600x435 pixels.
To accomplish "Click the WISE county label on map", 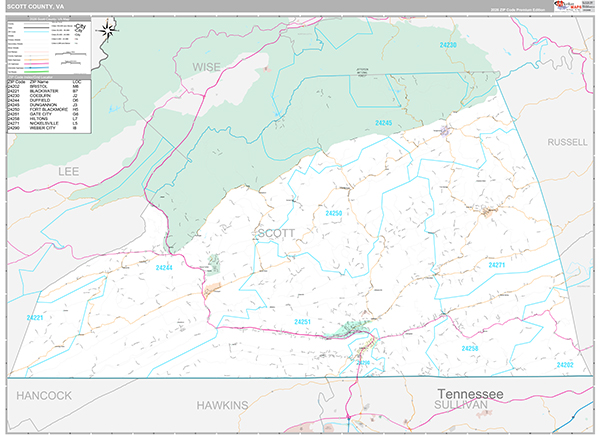I will tap(207, 67).
